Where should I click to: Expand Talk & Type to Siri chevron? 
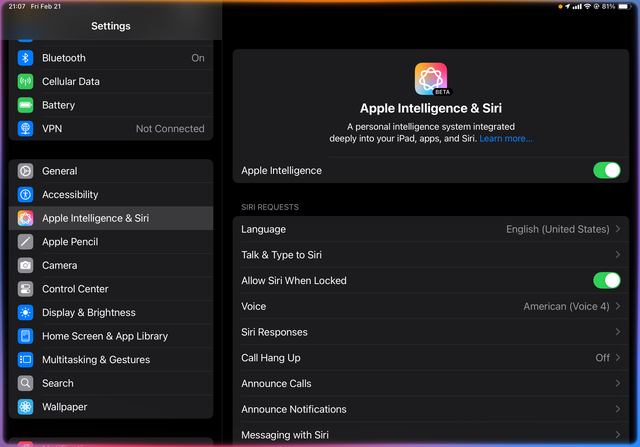click(x=618, y=255)
